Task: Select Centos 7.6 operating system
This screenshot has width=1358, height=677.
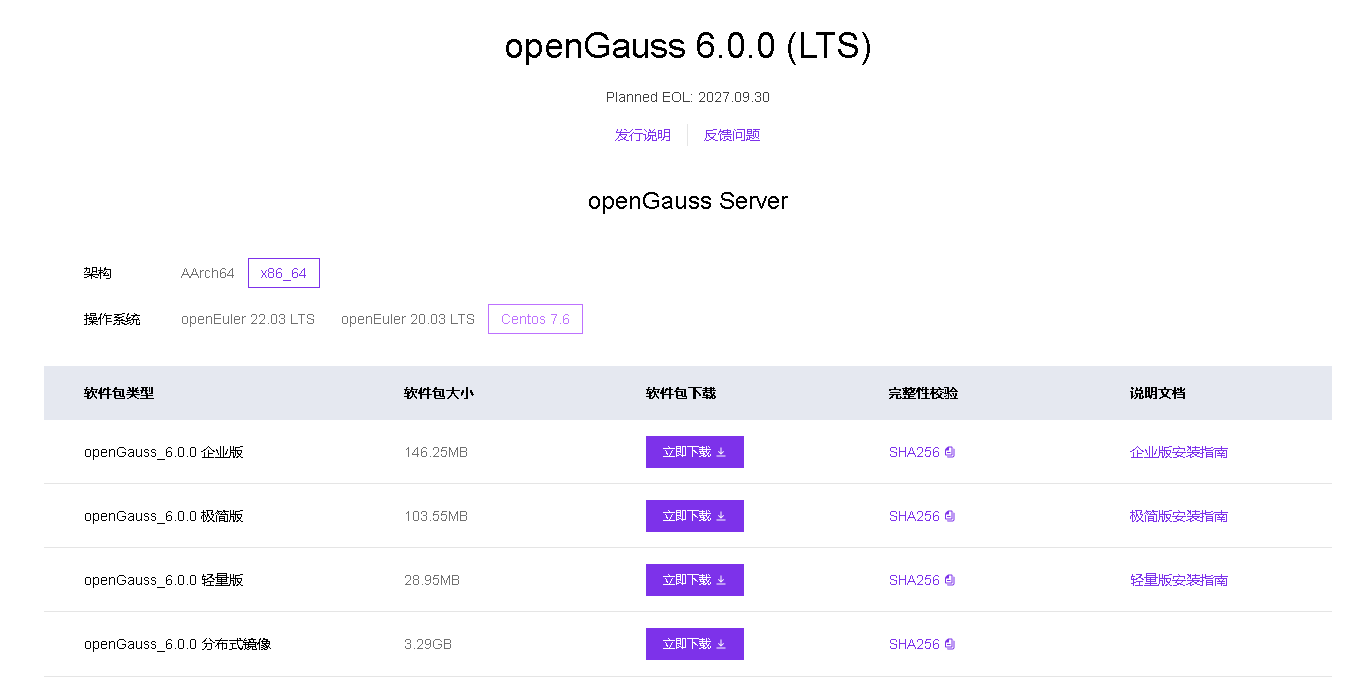Action: click(535, 319)
